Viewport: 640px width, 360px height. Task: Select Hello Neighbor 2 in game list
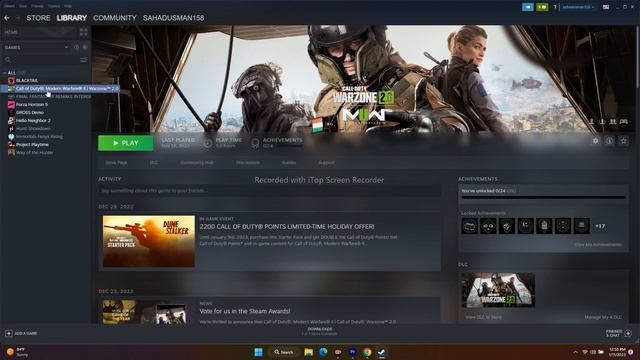tap(33, 120)
